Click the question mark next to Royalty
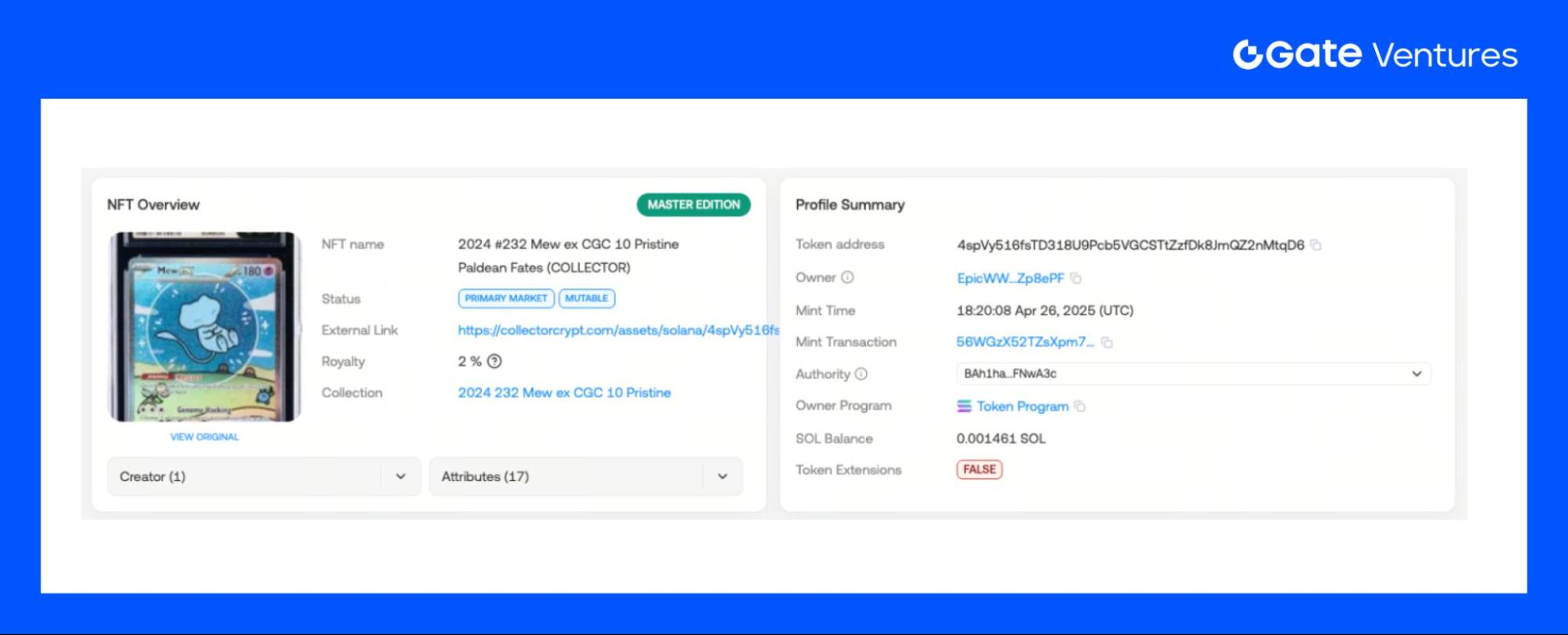 [494, 361]
